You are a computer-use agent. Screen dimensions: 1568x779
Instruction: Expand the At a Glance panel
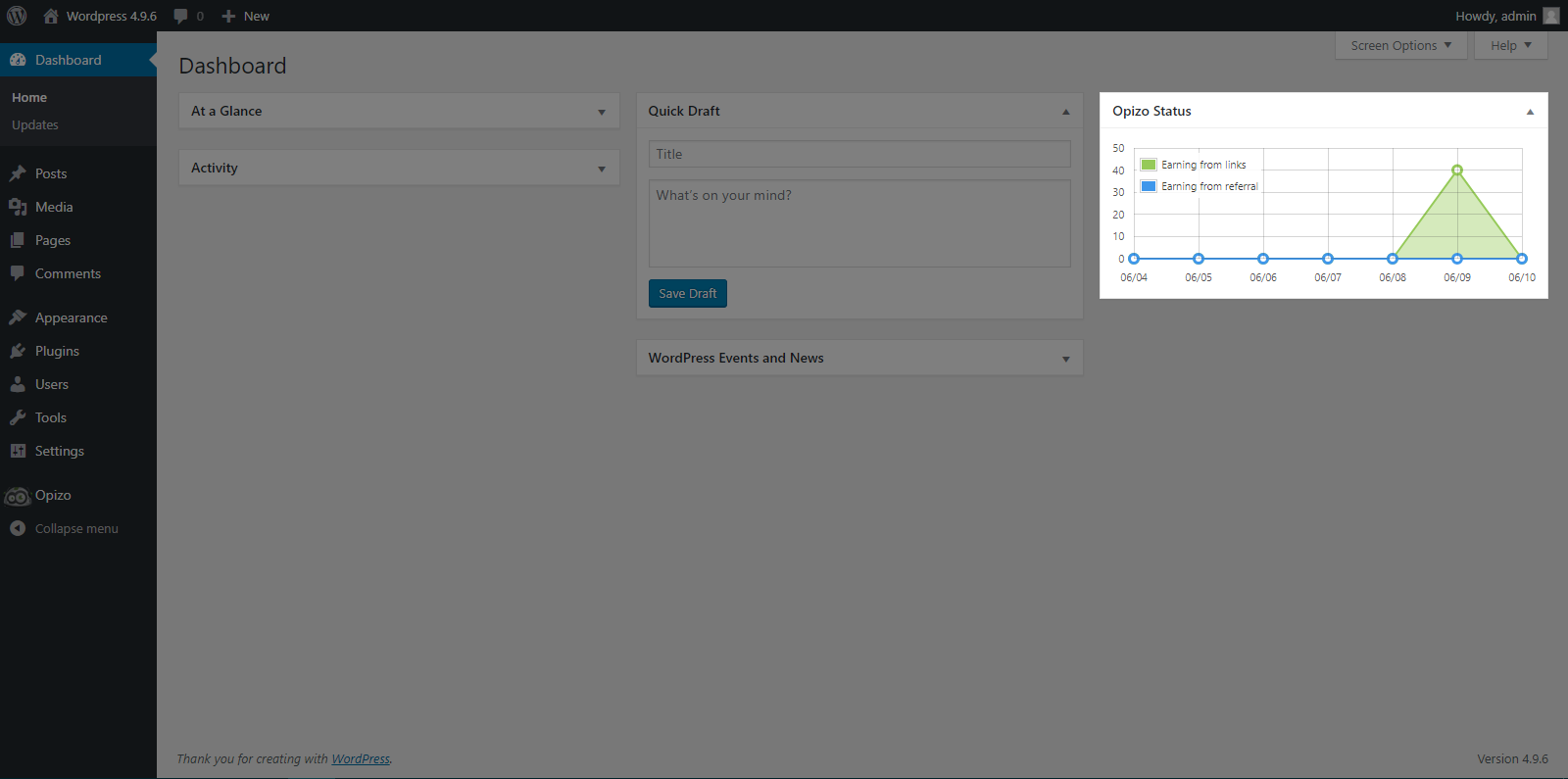click(x=602, y=112)
